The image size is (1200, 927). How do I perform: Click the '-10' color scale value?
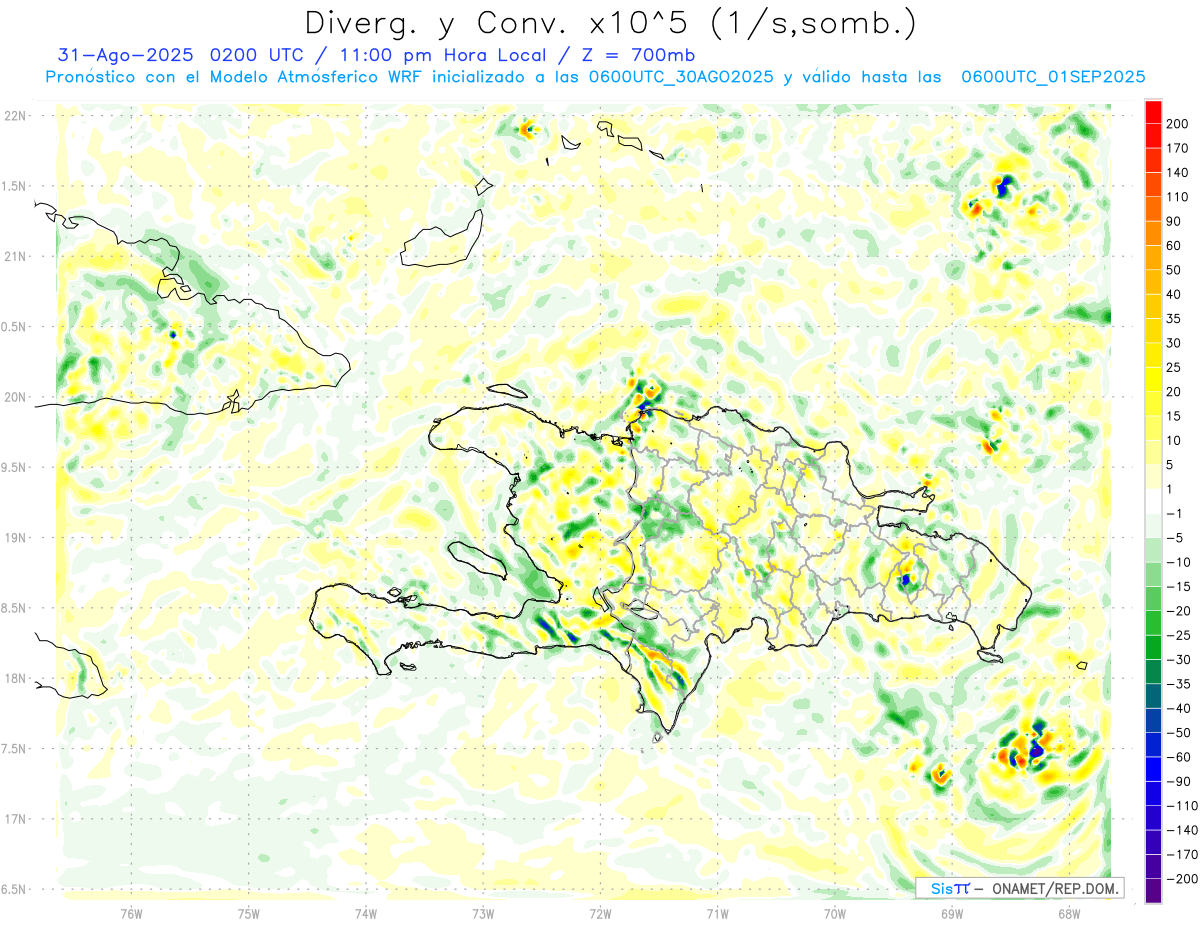[1181, 562]
